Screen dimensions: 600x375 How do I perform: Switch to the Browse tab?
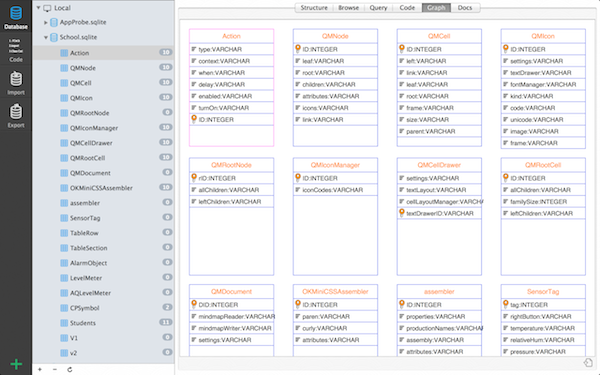348,8
